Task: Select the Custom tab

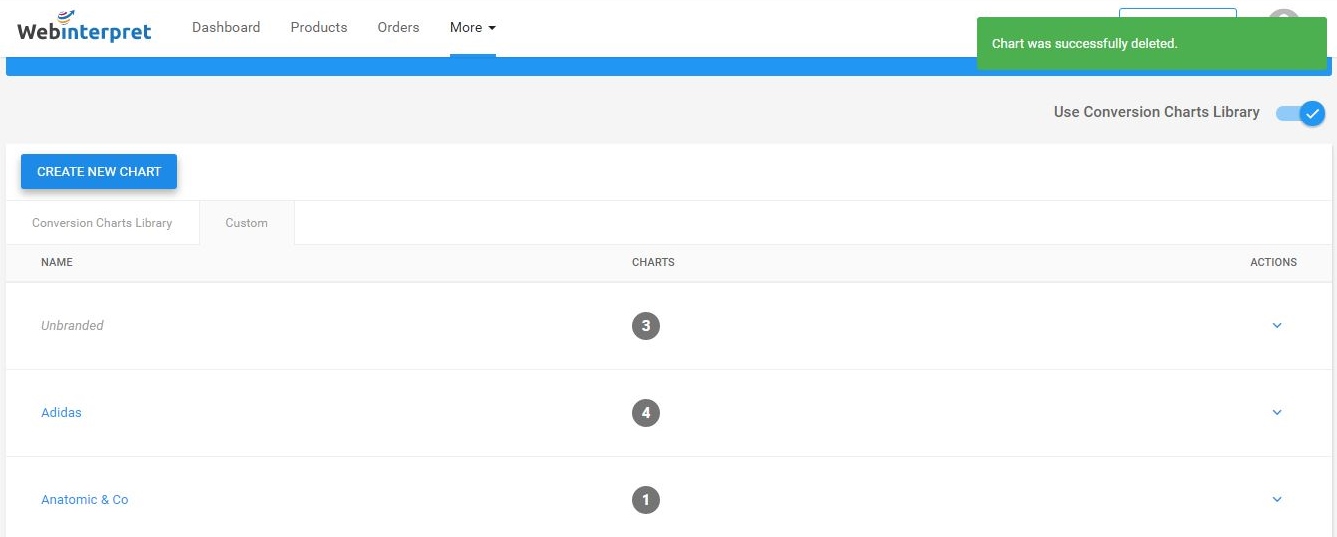Action: [x=247, y=223]
